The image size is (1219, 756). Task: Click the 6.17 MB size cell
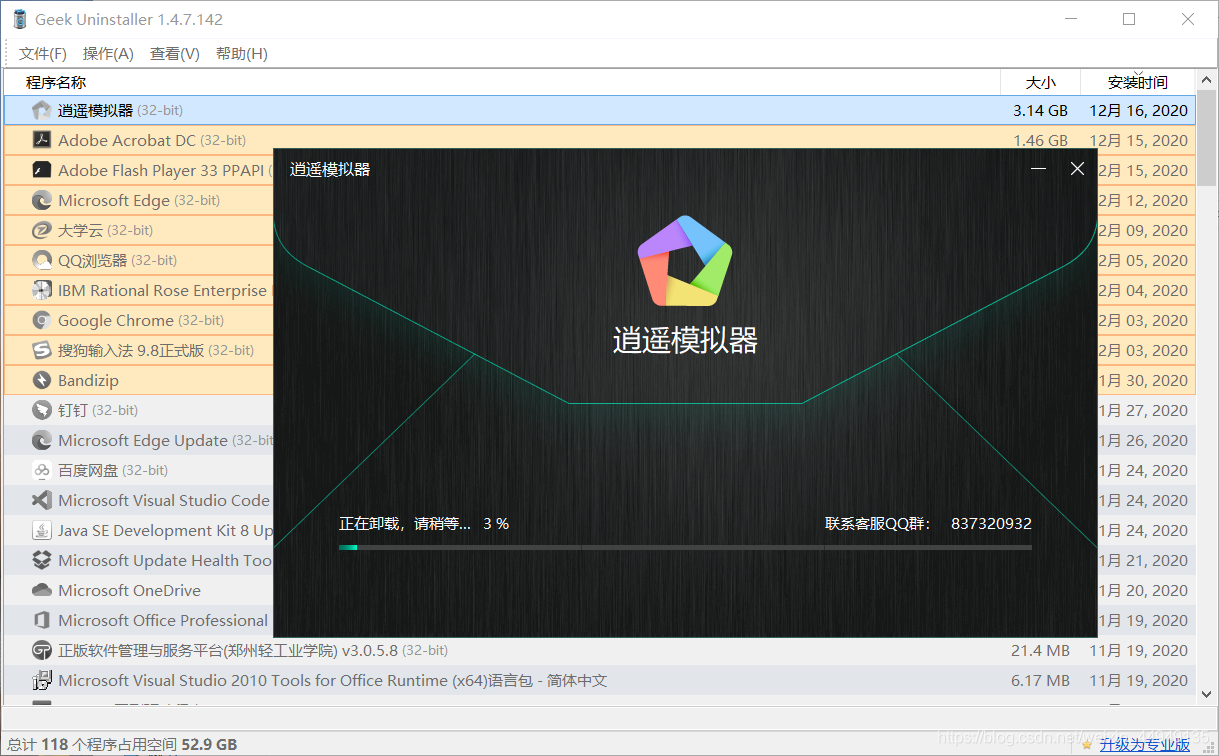click(1040, 680)
